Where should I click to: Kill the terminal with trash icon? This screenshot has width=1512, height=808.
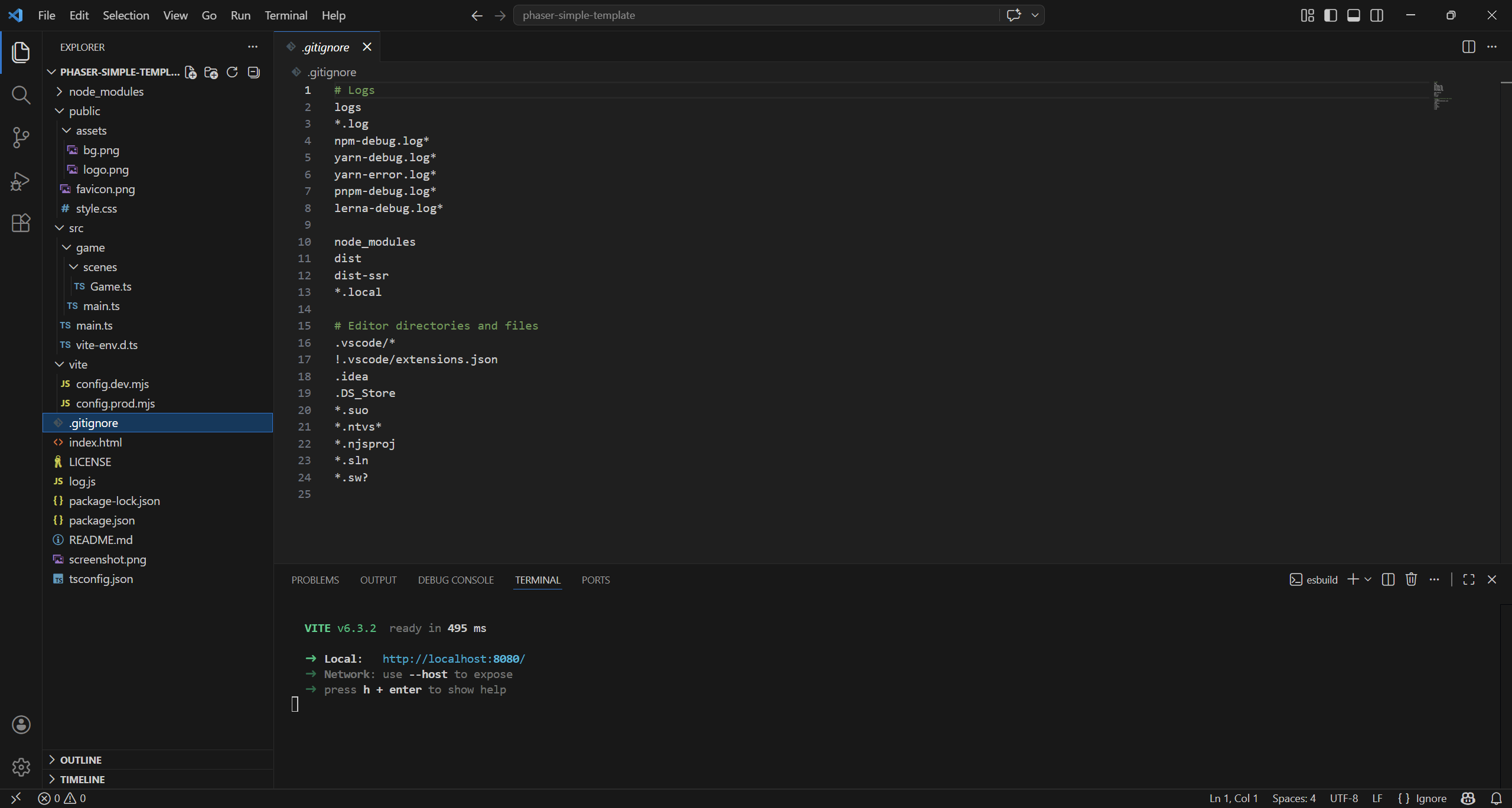tap(1411, 580)
